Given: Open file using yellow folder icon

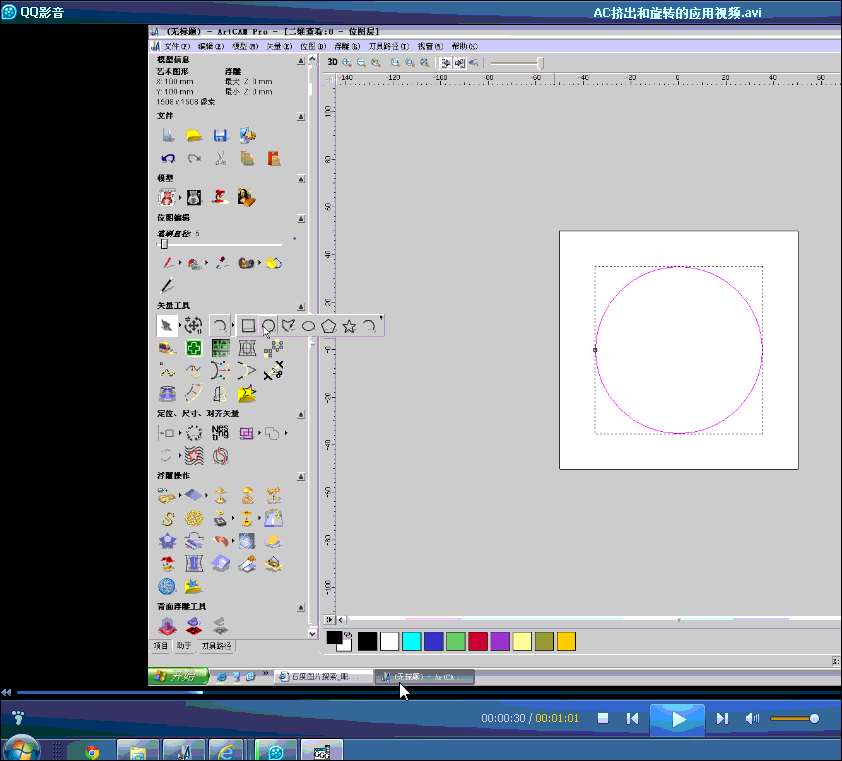Looking at the screenshot, I should tap(195, 136).
